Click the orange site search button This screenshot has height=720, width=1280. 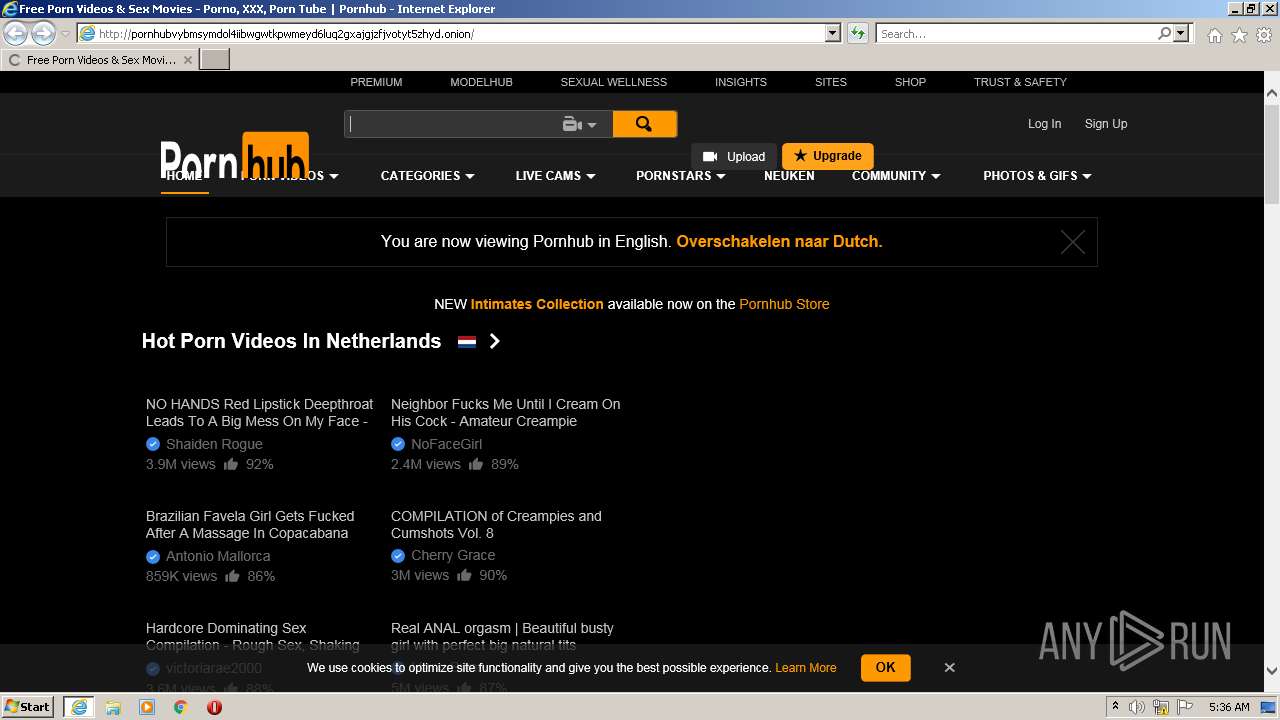click(644, 124)
